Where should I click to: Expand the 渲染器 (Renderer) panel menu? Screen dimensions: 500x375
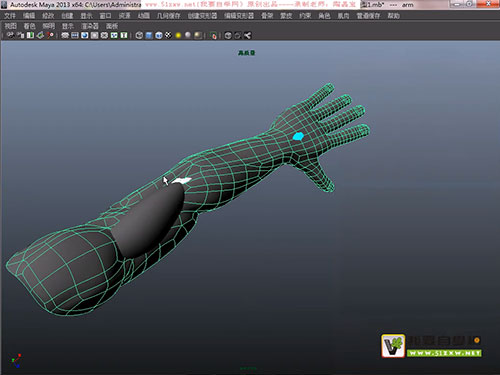90,26
